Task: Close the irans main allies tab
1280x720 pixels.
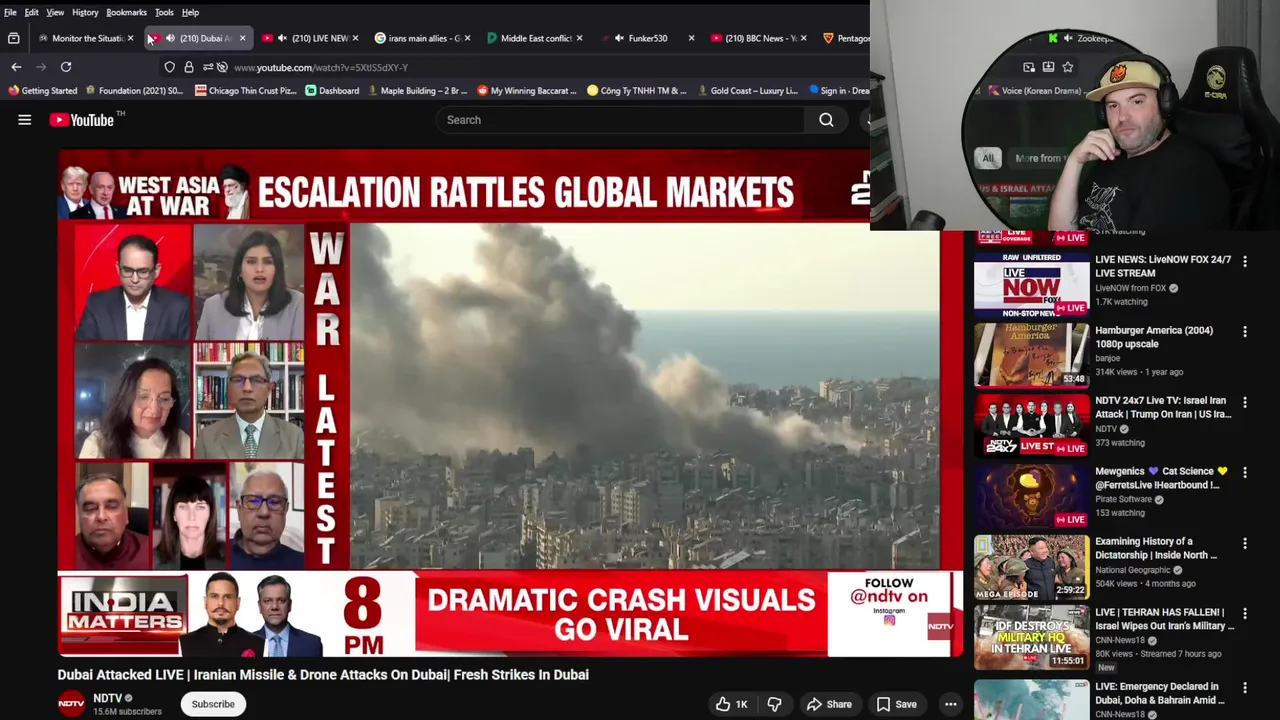Action: pos(467,38)
